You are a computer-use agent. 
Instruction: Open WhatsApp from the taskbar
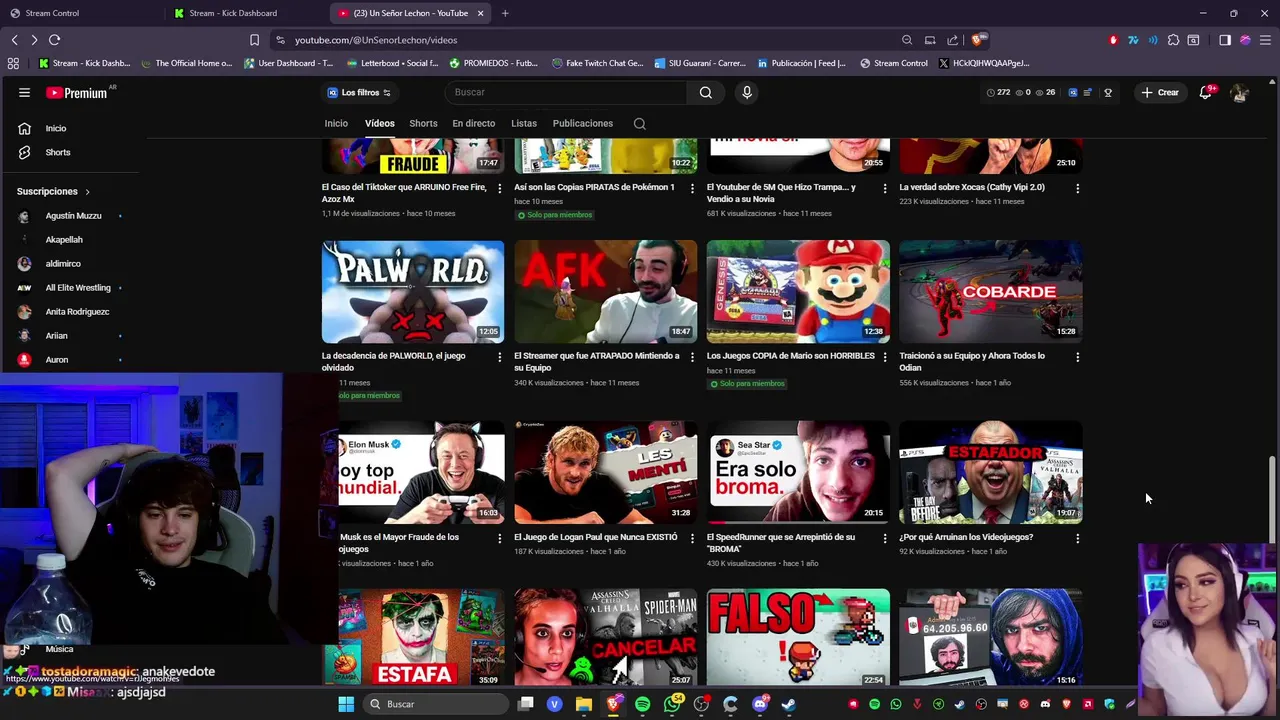click(672, 704)
